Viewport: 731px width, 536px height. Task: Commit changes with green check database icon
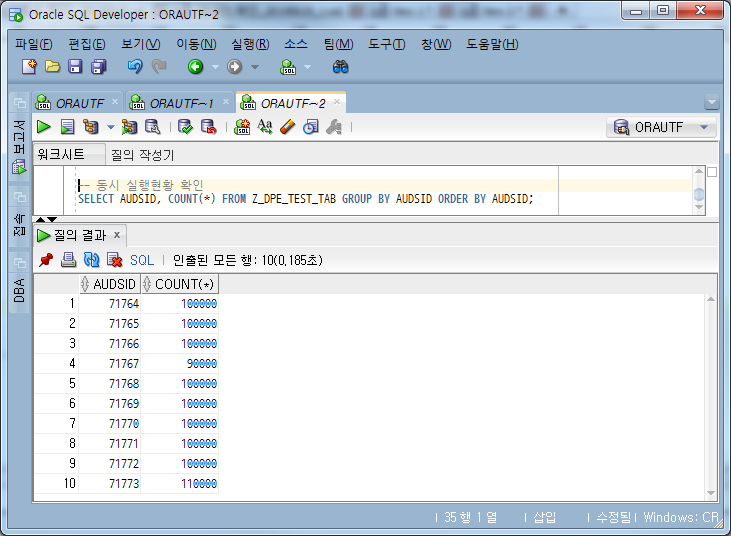point(186,127)
